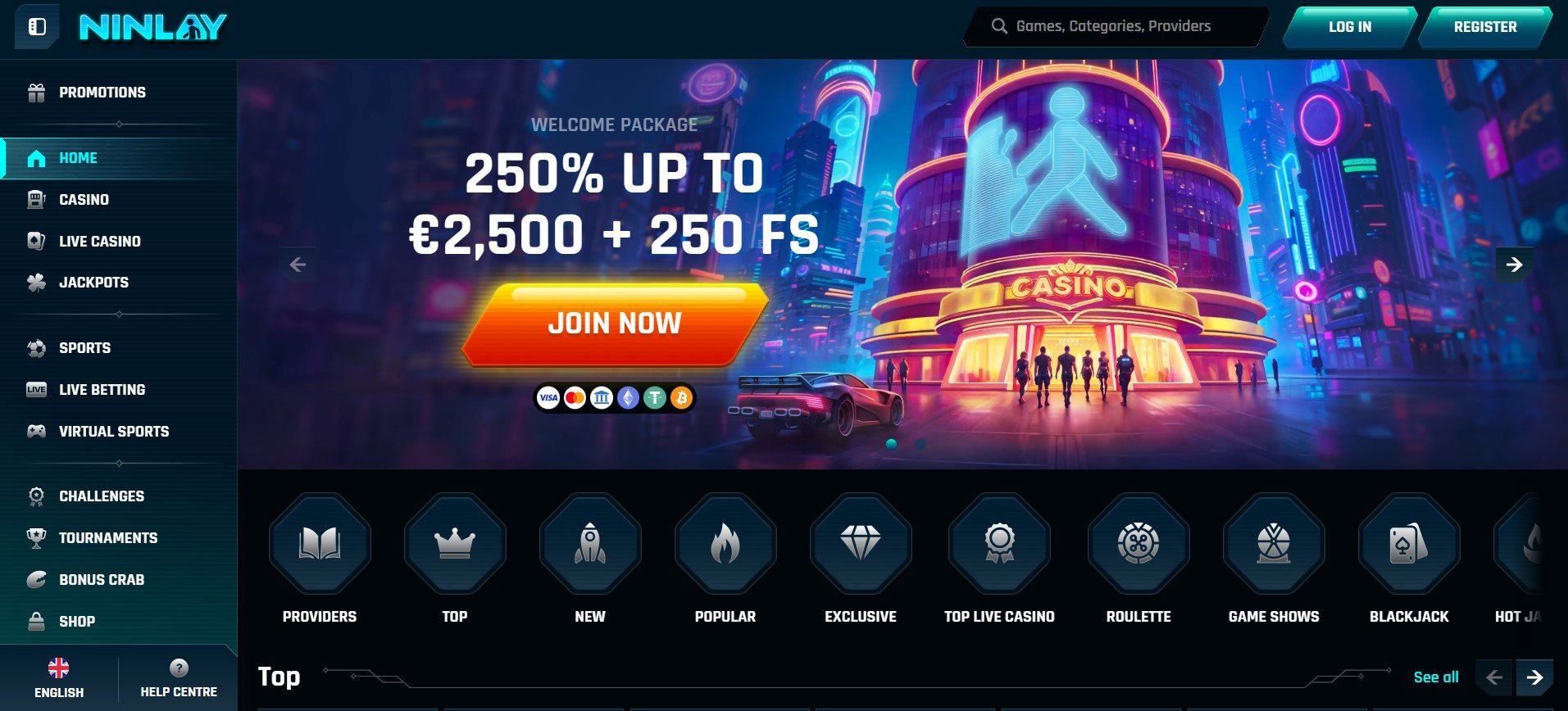Open the Providers category book icon
The image size is (1568, 711).
coord(320,544)
